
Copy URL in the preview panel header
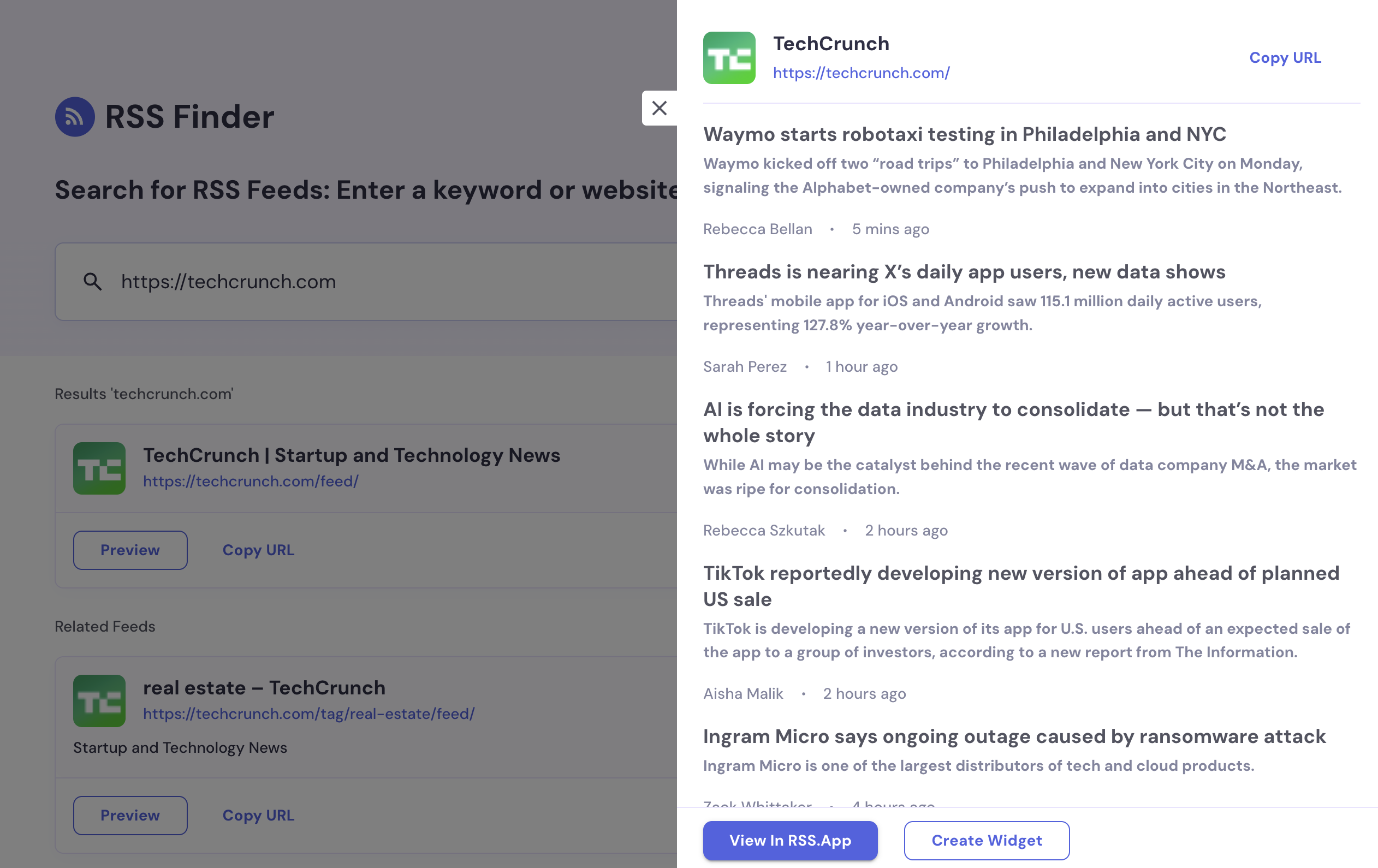click(1285, 58)
